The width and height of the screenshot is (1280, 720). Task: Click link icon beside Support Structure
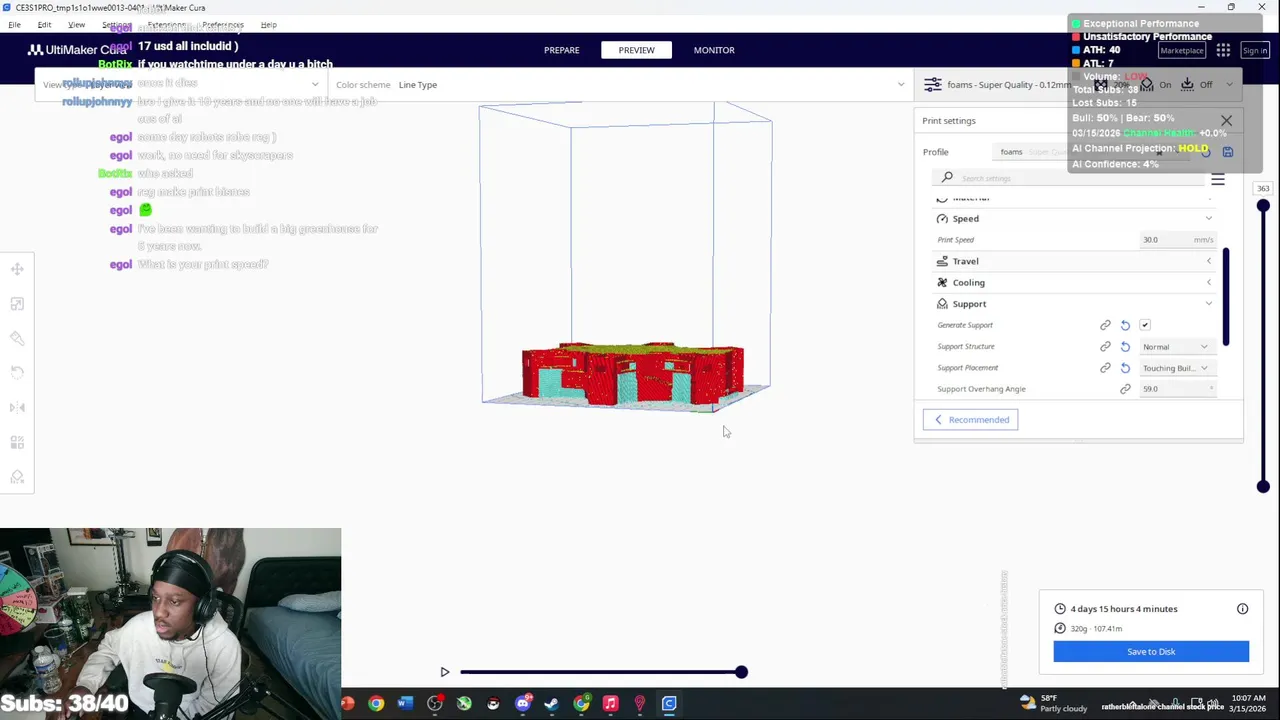[1105, 347]
